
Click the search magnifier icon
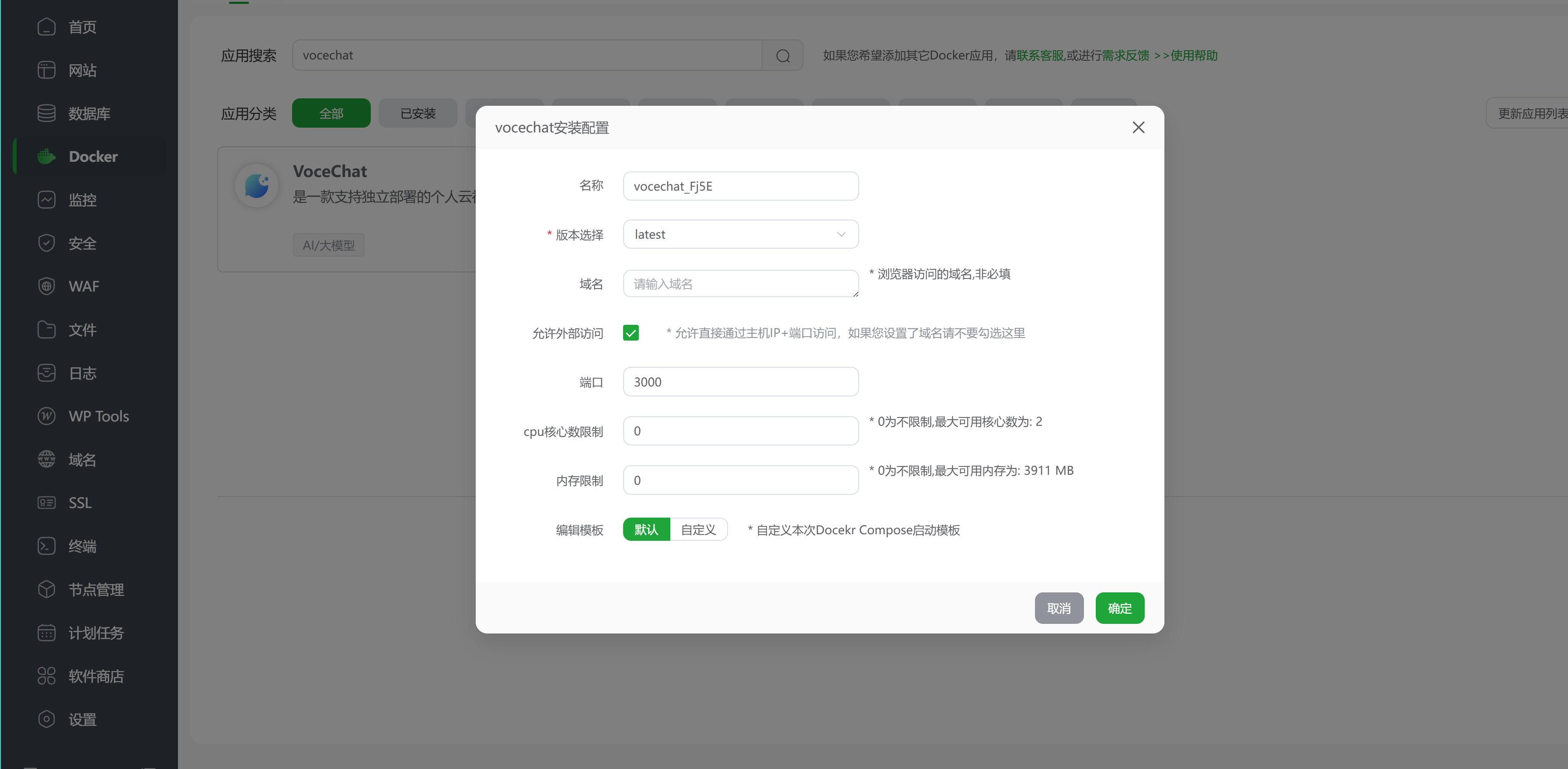click(783, 56)
